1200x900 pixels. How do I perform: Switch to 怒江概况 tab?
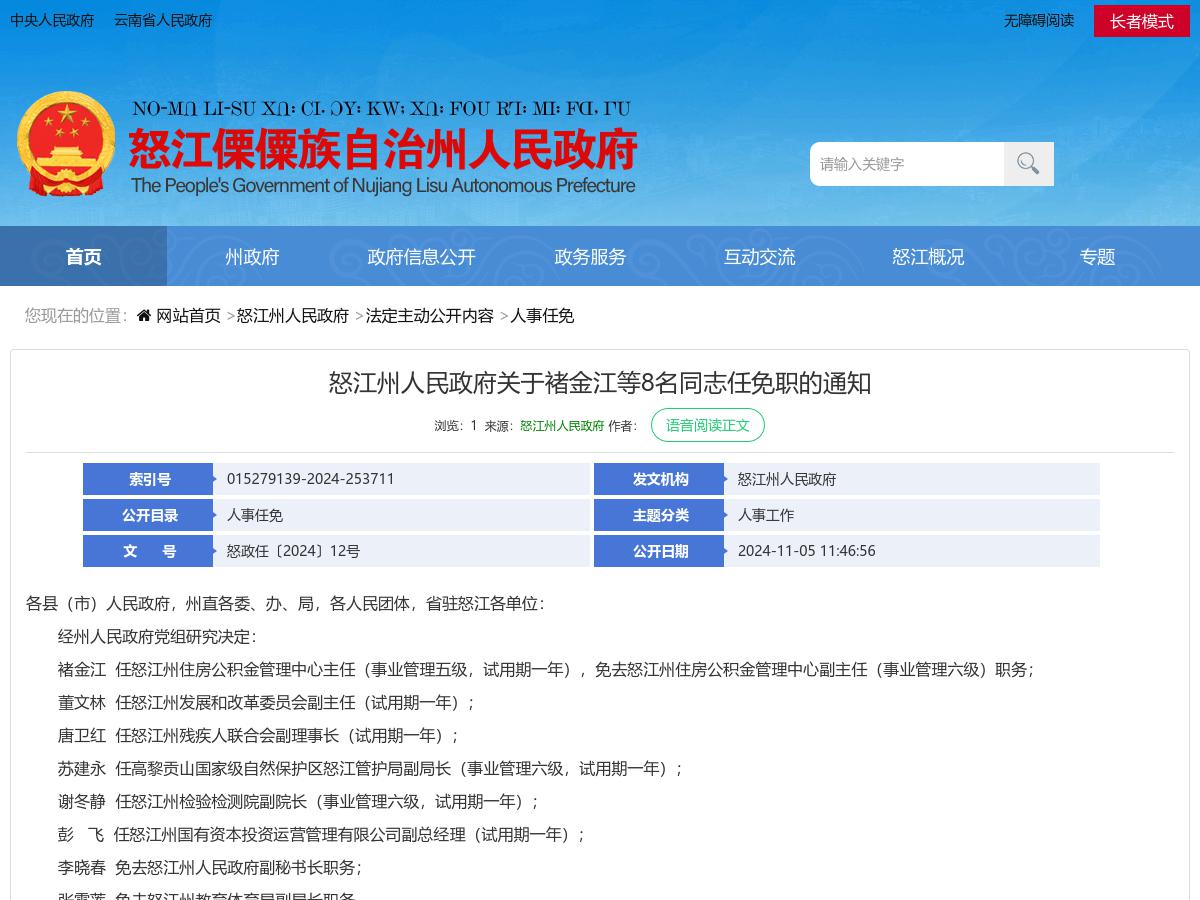point(928,256)
